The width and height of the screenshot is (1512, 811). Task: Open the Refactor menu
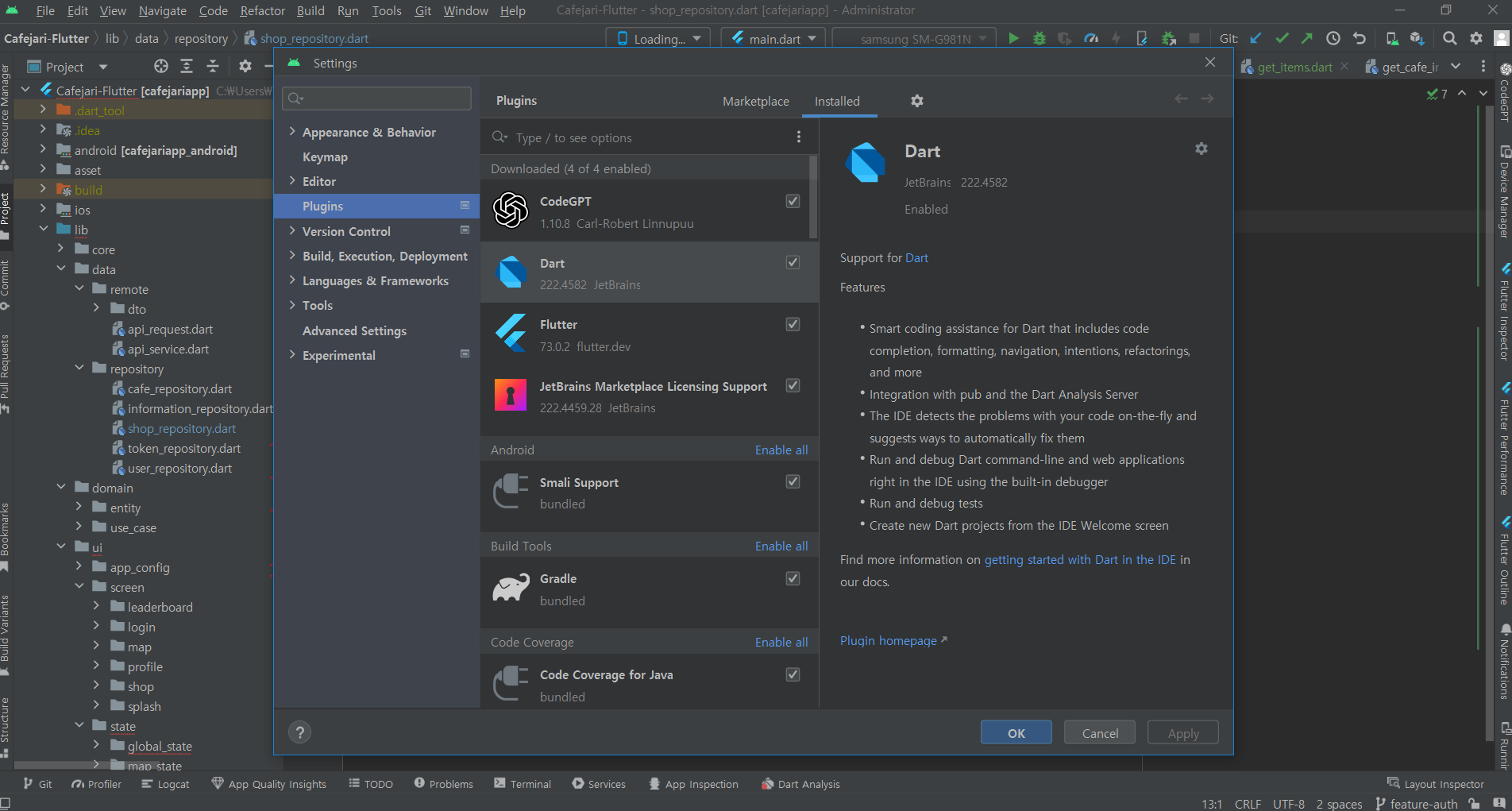[x=262, y=10]
